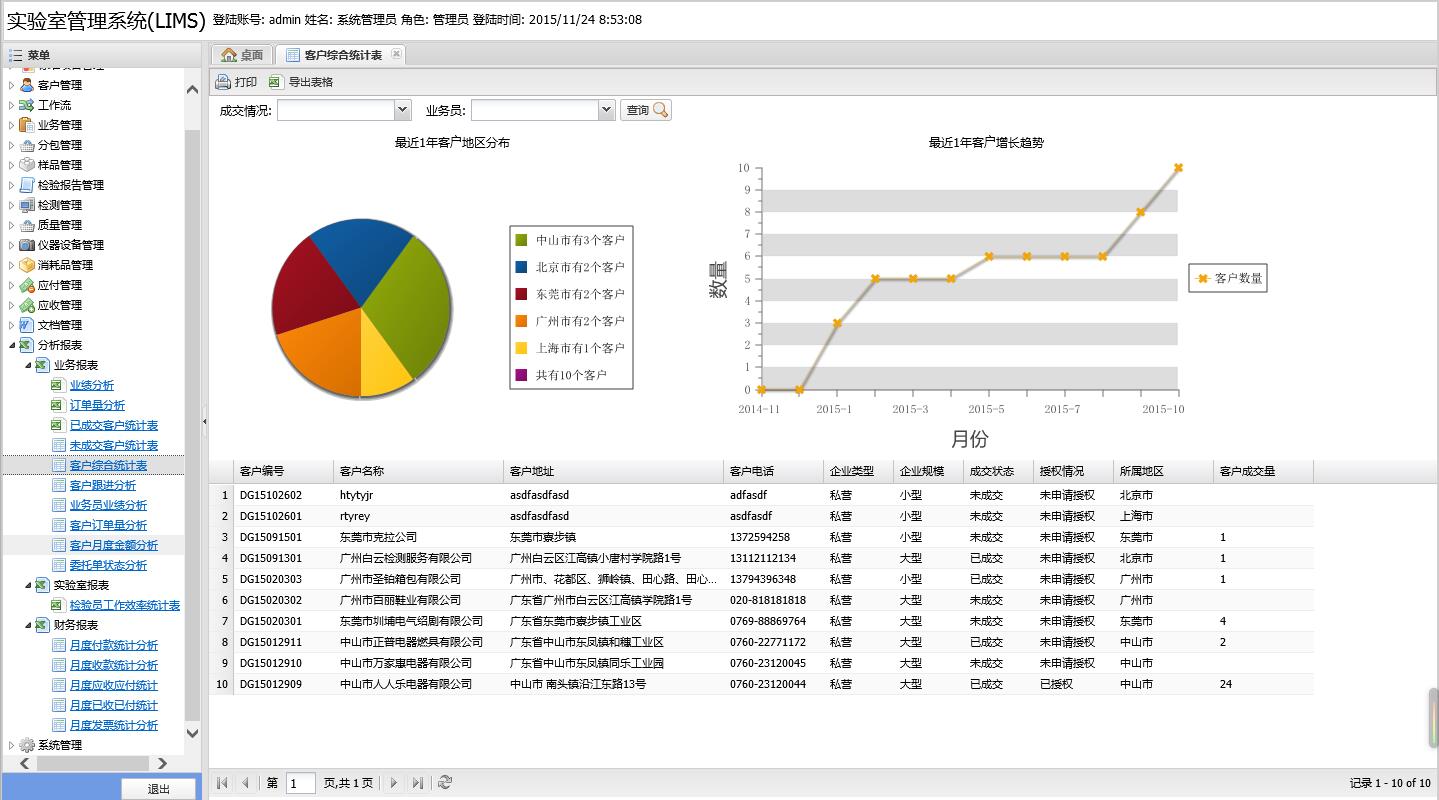Collapse the 分析报表 tree node
This screenshot has height=800, width=1439.
point(12,345)
